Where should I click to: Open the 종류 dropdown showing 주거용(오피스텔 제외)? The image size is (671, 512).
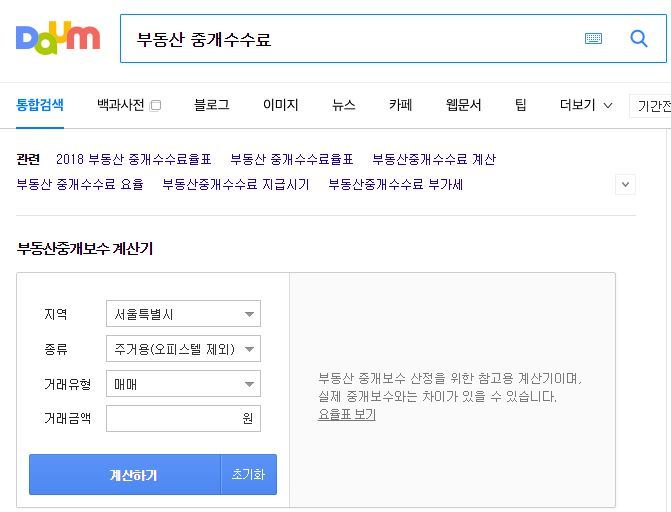click(x=183, y=349)
